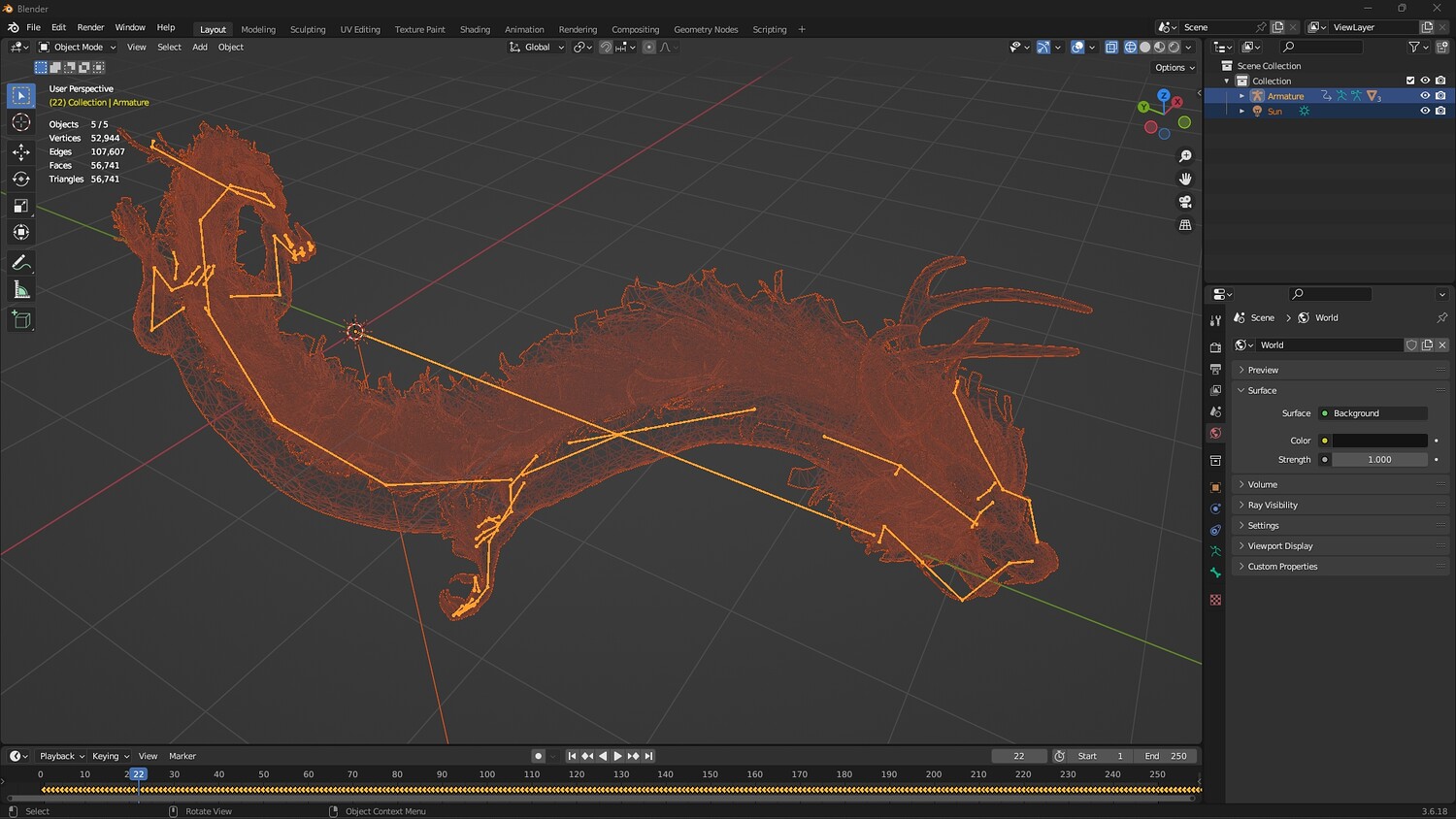Image resolution: width=1456 pixels, height=819 pixels.
Task: Switch to orthographic/perspective grid view icon
Action: (x=1185, y=225)
